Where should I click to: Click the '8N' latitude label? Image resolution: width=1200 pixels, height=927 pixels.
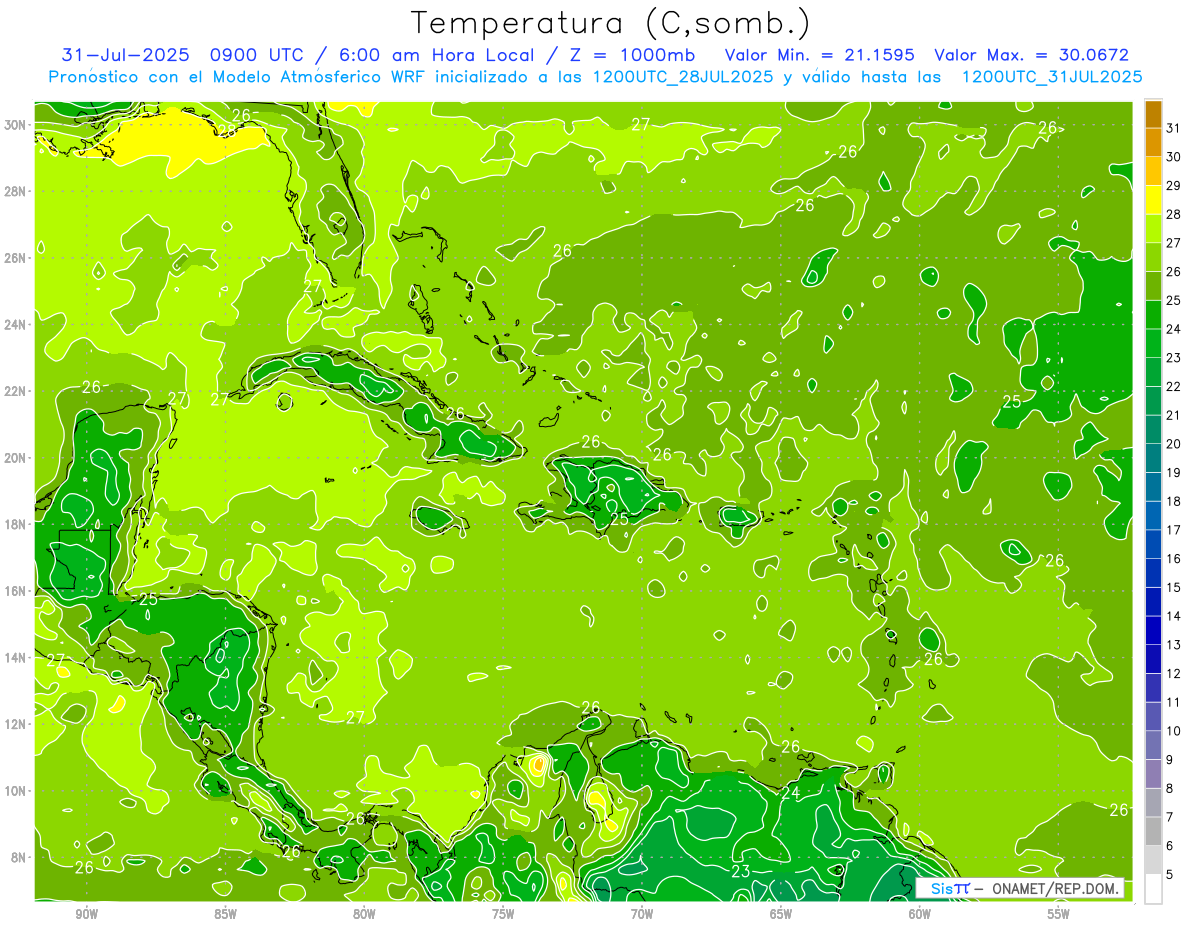coord(19,857)
